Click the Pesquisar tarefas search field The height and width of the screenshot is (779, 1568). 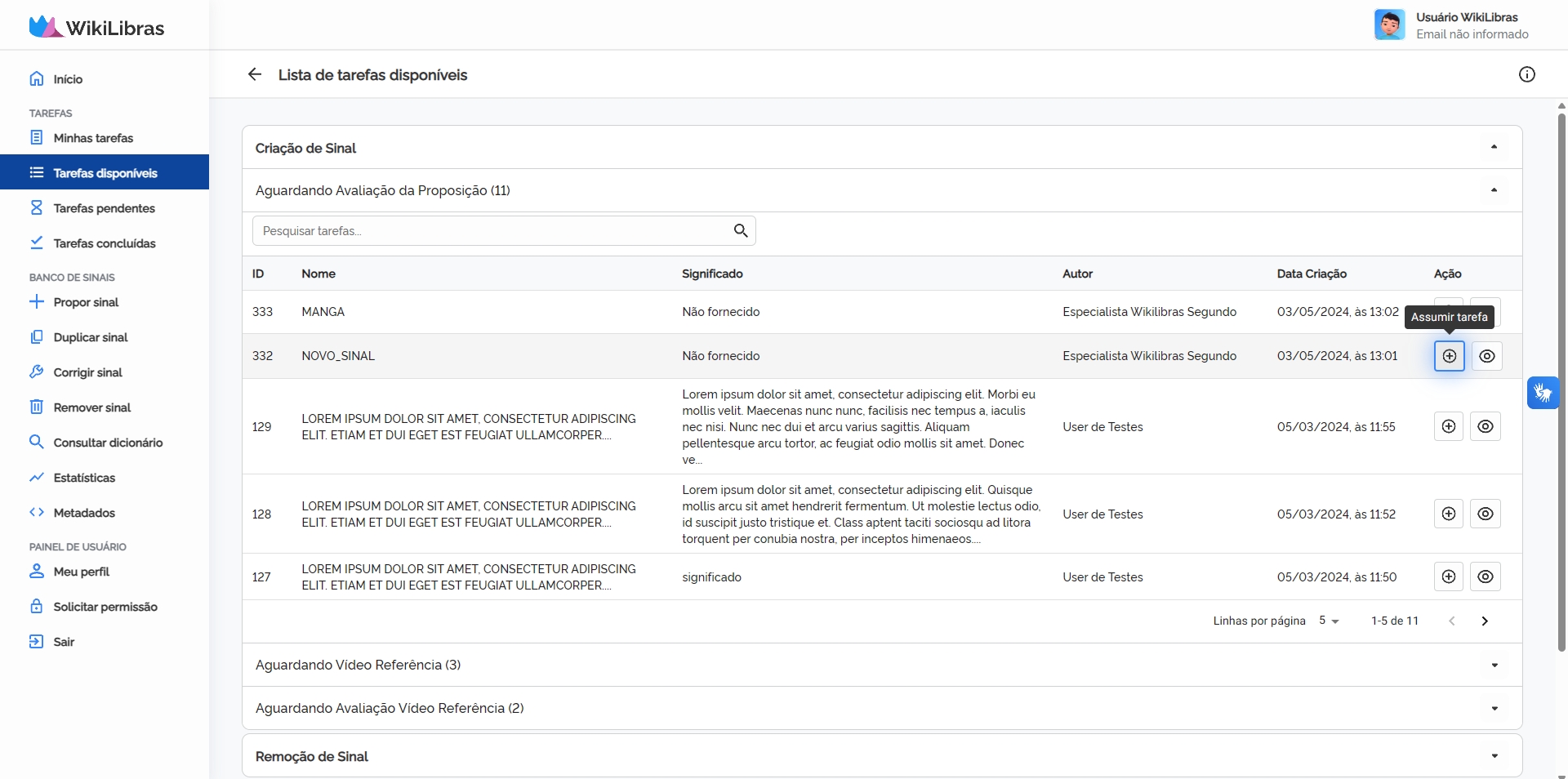490,231
